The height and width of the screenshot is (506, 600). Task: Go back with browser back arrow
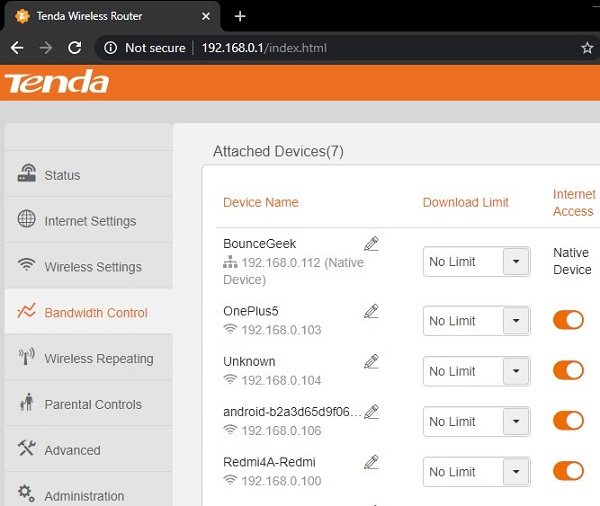point(17,48)
